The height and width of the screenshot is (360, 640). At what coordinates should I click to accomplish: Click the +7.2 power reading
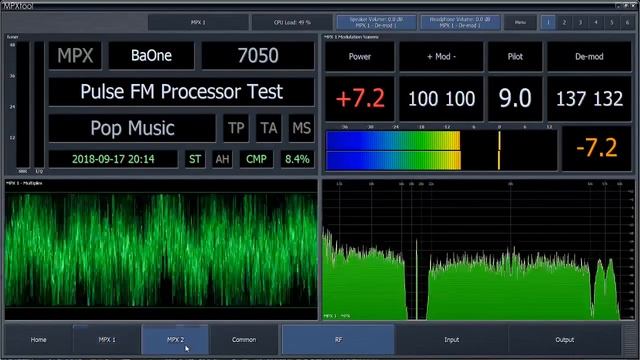[x=360, y=99]
